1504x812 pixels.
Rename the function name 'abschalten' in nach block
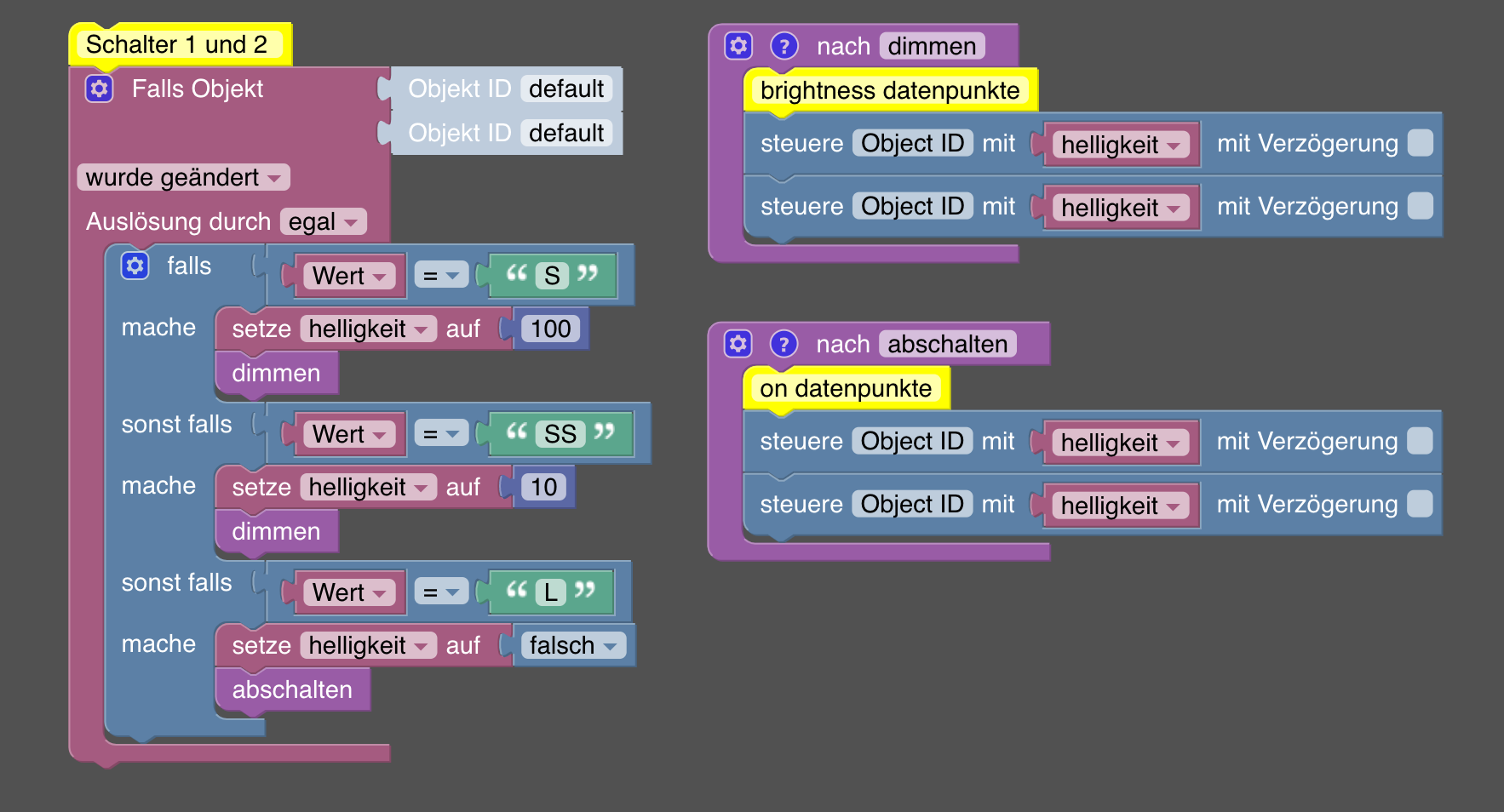948,344
